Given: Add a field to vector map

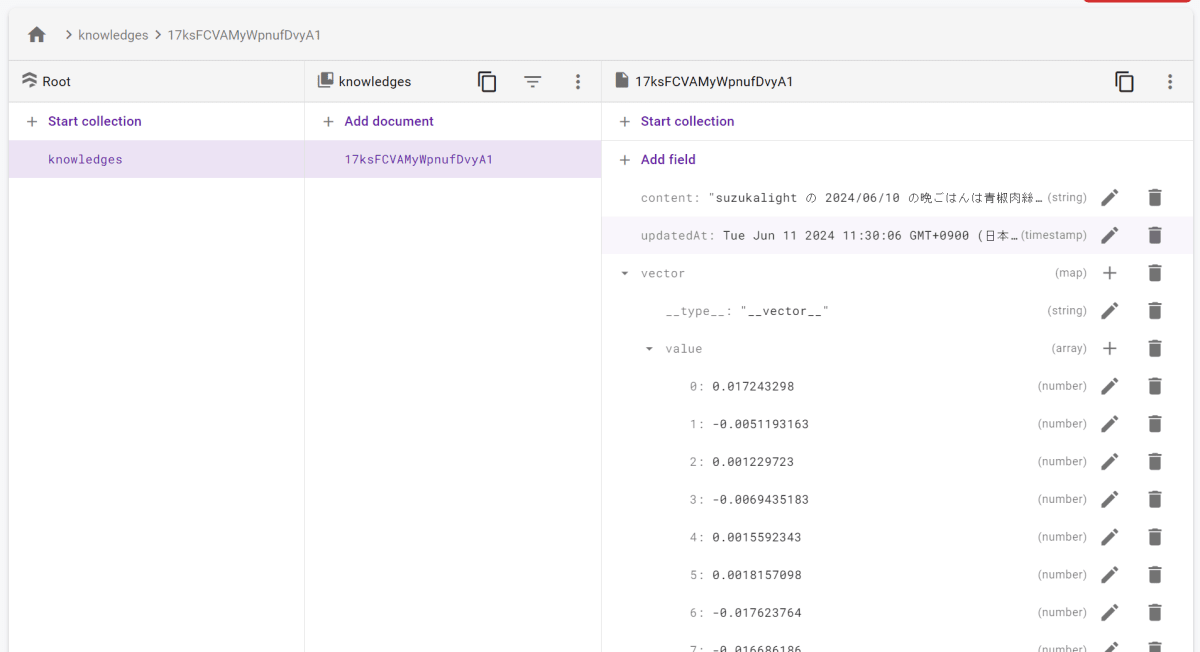Looking at the screenshot, I should pos(1109,273).
